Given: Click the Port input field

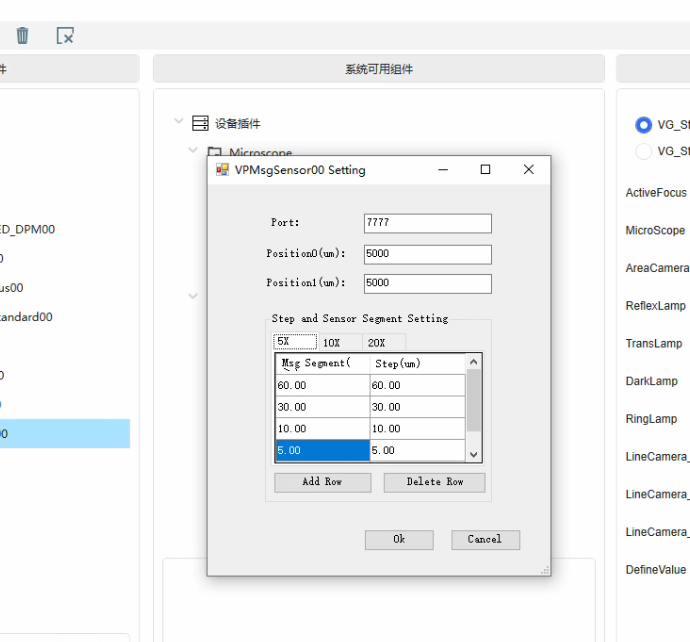Looking at the screenshot, I should point(427,223).
